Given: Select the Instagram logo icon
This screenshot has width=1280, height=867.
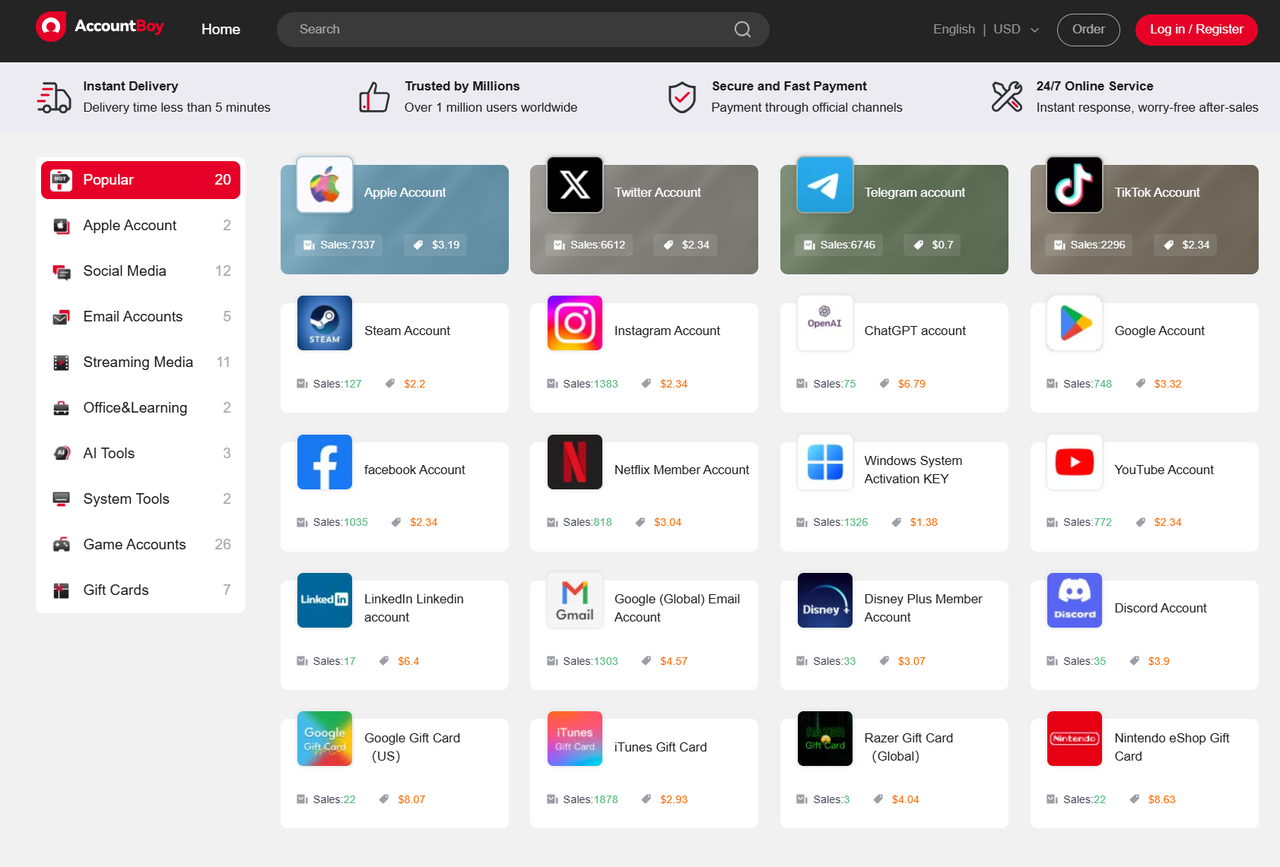Looking at the screenshot, I should (575, 323).
